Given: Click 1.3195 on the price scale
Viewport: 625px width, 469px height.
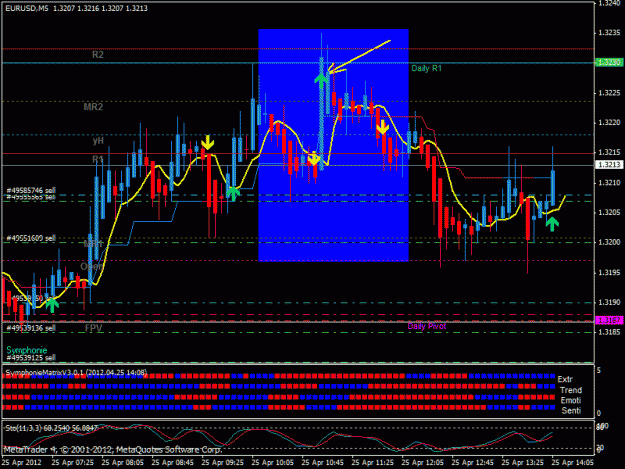Looking at the screenshot, I should click(609, 273).
